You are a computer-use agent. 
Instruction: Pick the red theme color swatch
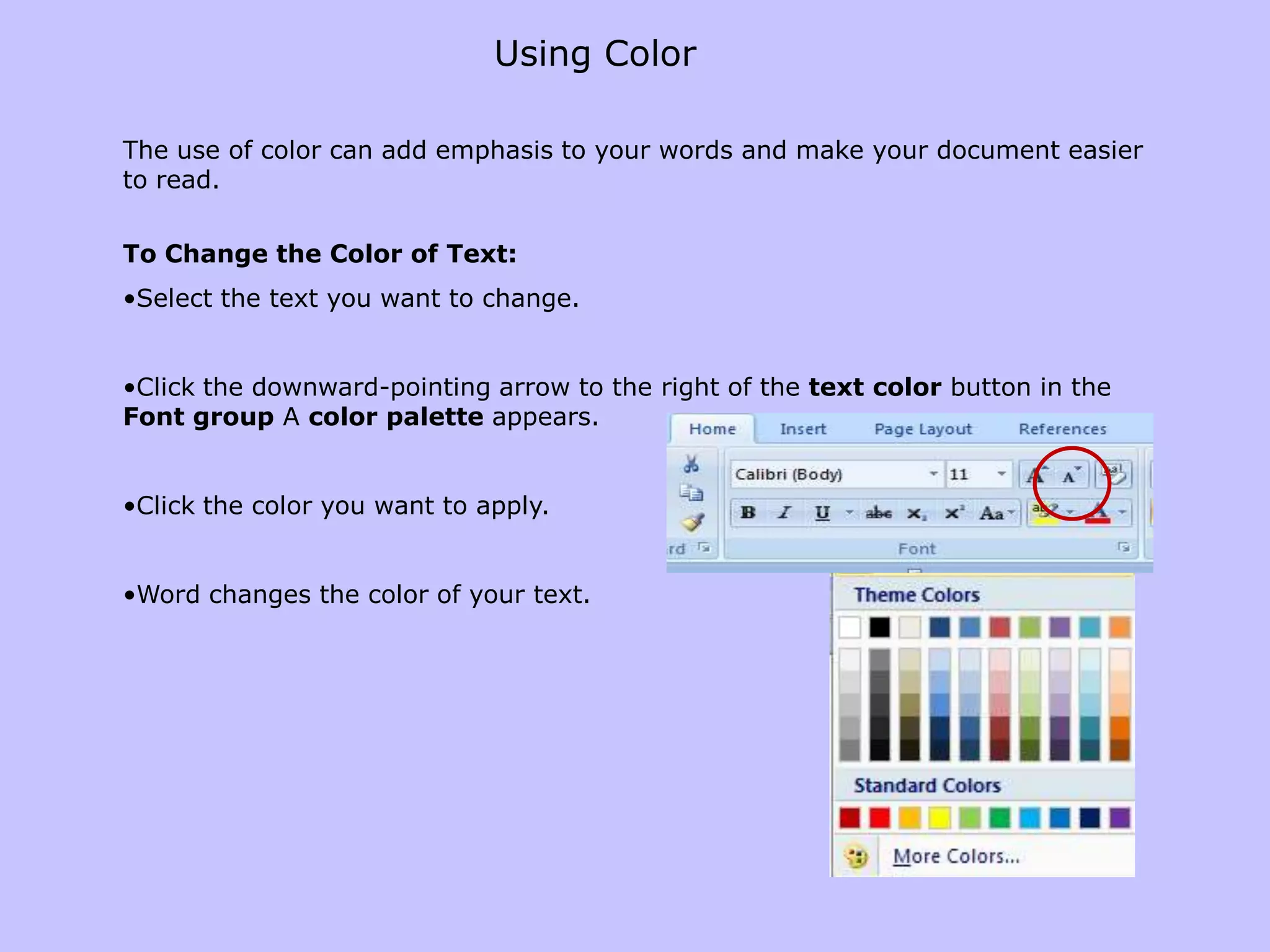[x=1000, y=627]
